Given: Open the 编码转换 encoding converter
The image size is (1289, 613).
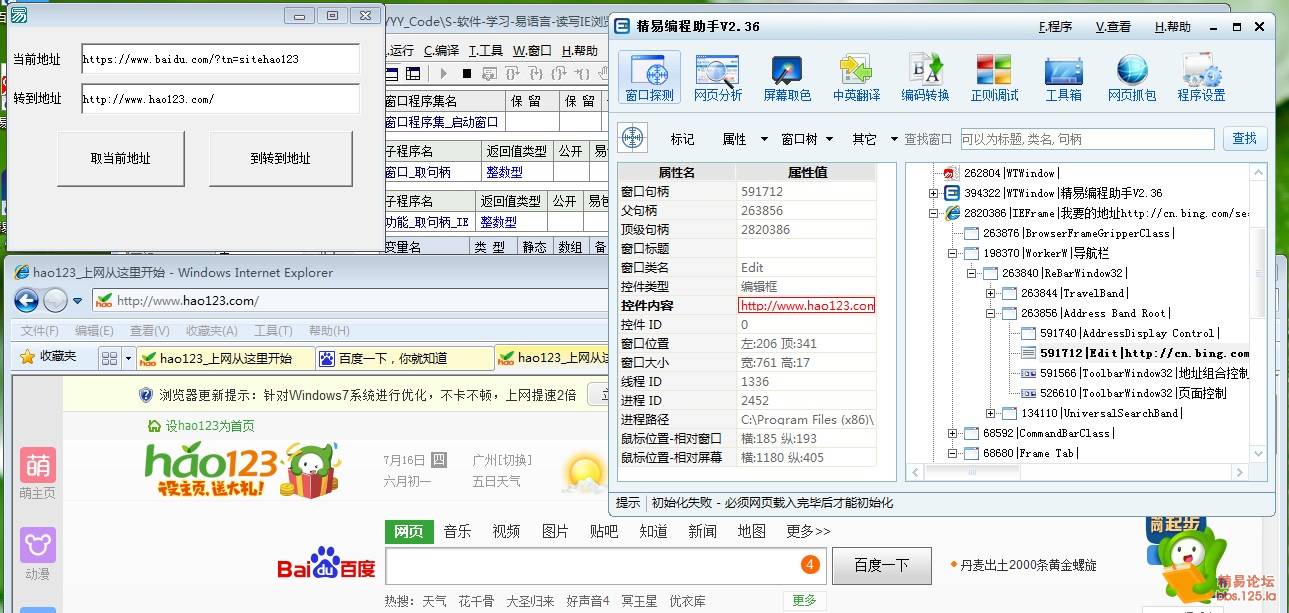Looking at the screenshot, I should click(925, 78).
